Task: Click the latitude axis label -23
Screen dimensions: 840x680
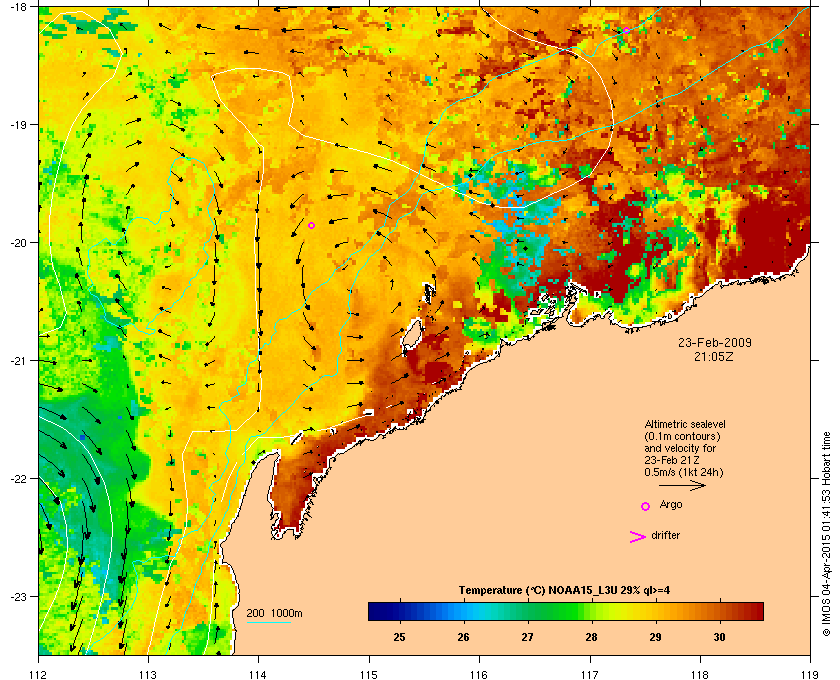Action: coord(19,596)
